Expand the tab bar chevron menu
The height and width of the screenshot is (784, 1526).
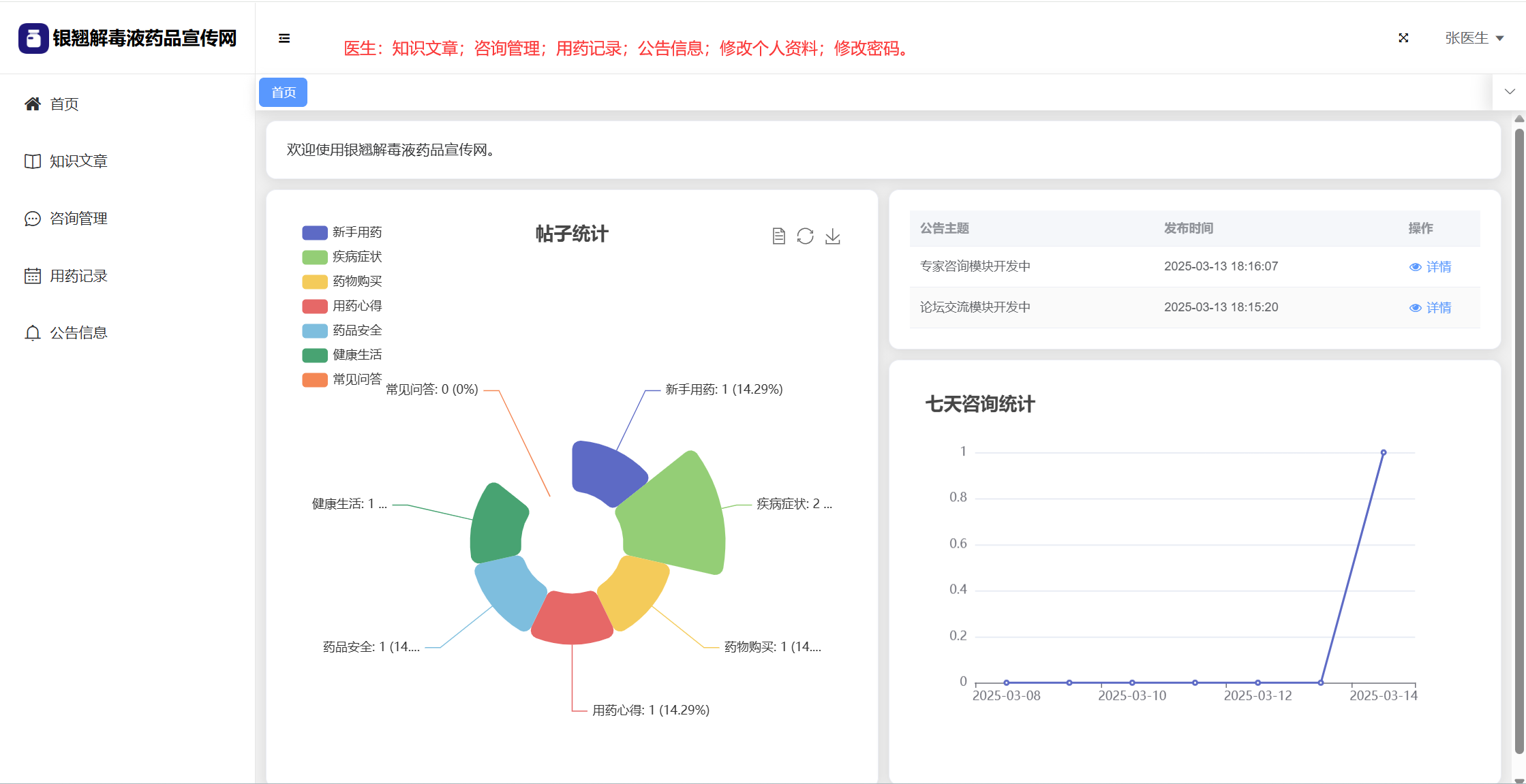[x=1510, y=92]
